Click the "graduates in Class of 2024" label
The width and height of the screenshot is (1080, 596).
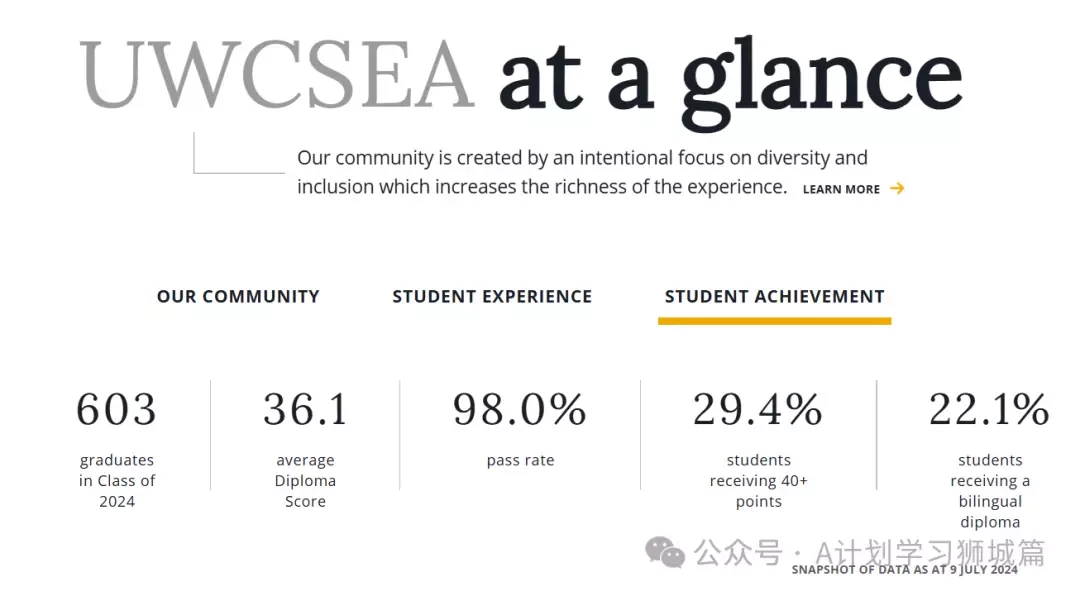pyautogui.click(x=116, y=480)
